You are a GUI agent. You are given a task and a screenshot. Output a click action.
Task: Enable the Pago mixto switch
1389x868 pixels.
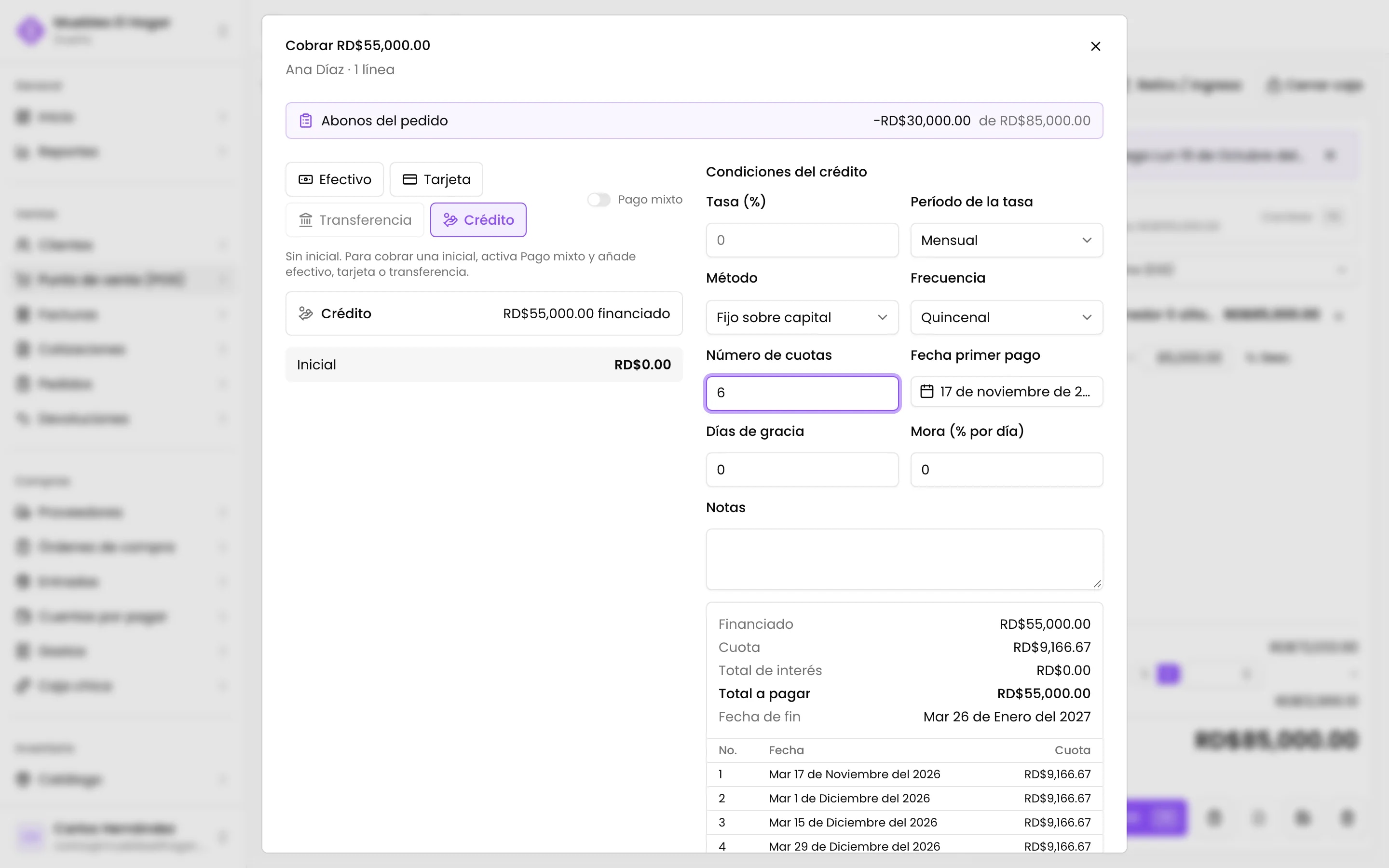599,200
